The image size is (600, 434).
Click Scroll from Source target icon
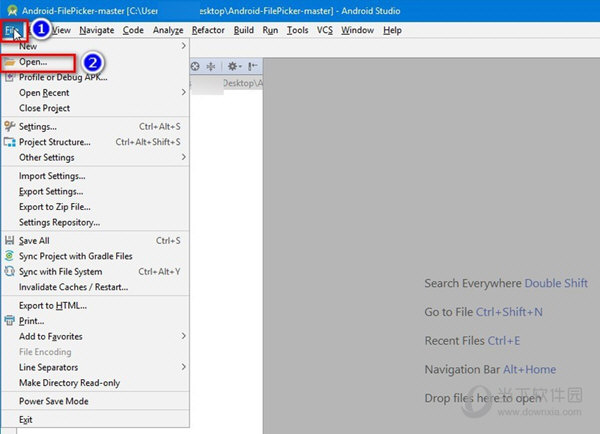coord(195,67)
